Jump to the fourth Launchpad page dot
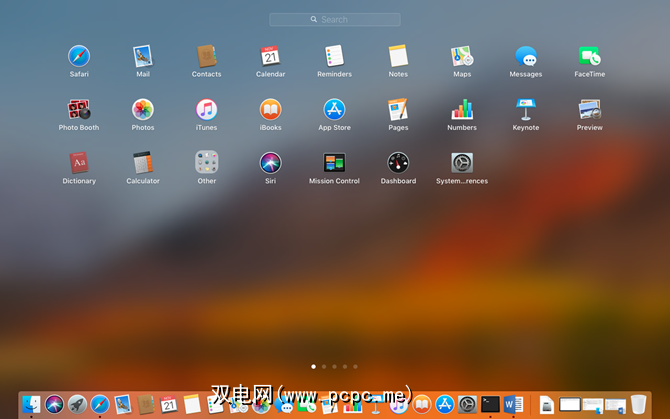 [x=345, y=366]
